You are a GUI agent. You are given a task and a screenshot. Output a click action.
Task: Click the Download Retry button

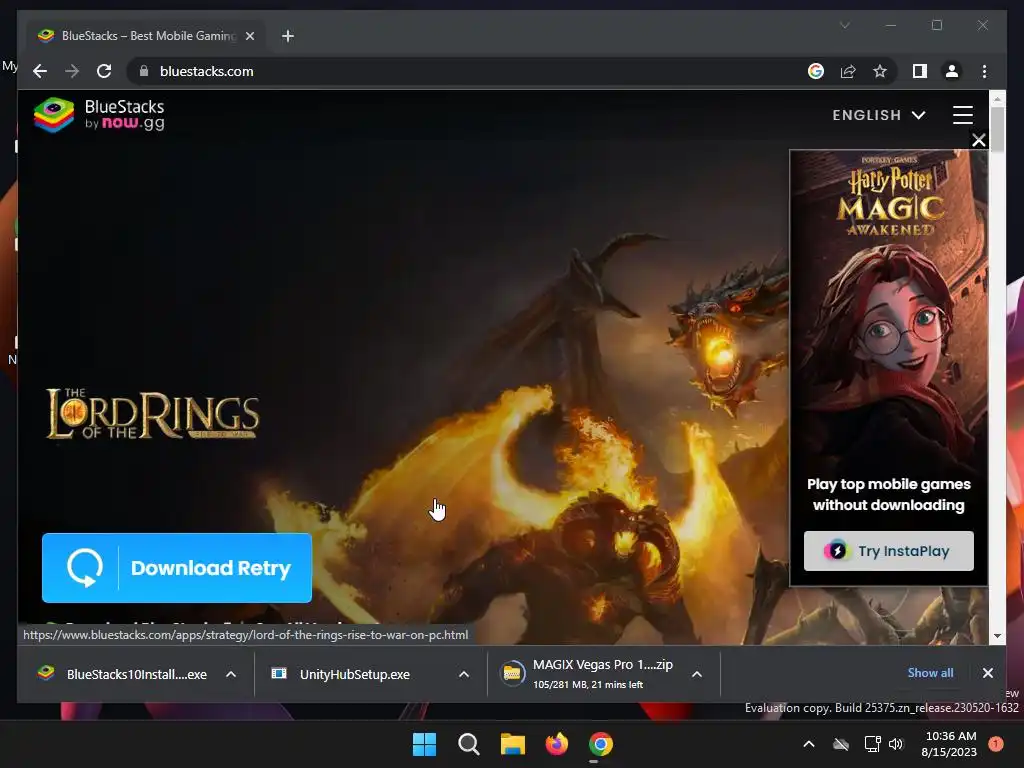177,568
